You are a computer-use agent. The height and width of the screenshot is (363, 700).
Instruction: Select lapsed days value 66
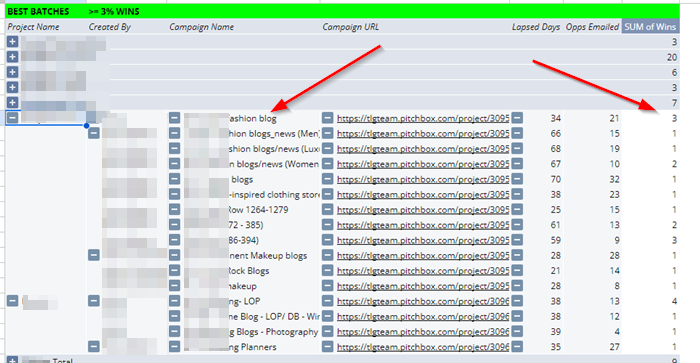point(555,134)
